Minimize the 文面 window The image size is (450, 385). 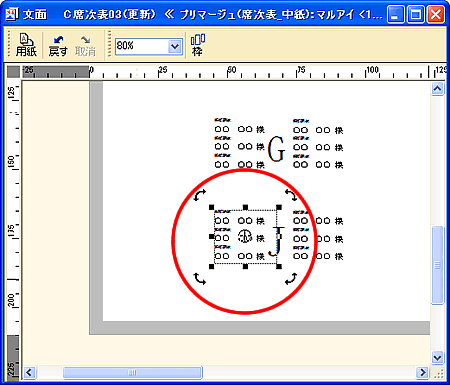click(396, 15)
